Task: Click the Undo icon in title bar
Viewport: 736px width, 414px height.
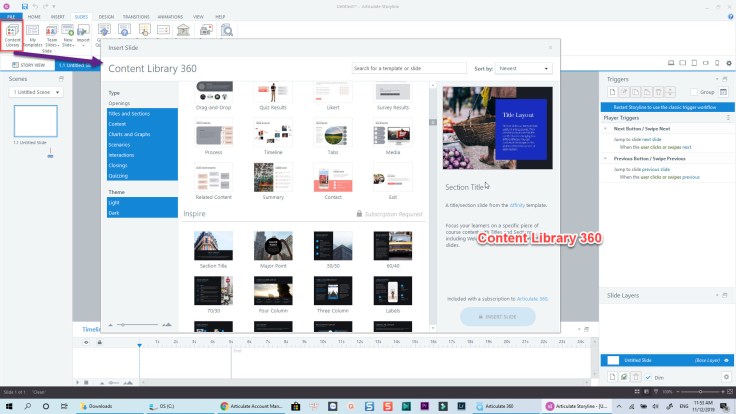Action: (35, 7)
